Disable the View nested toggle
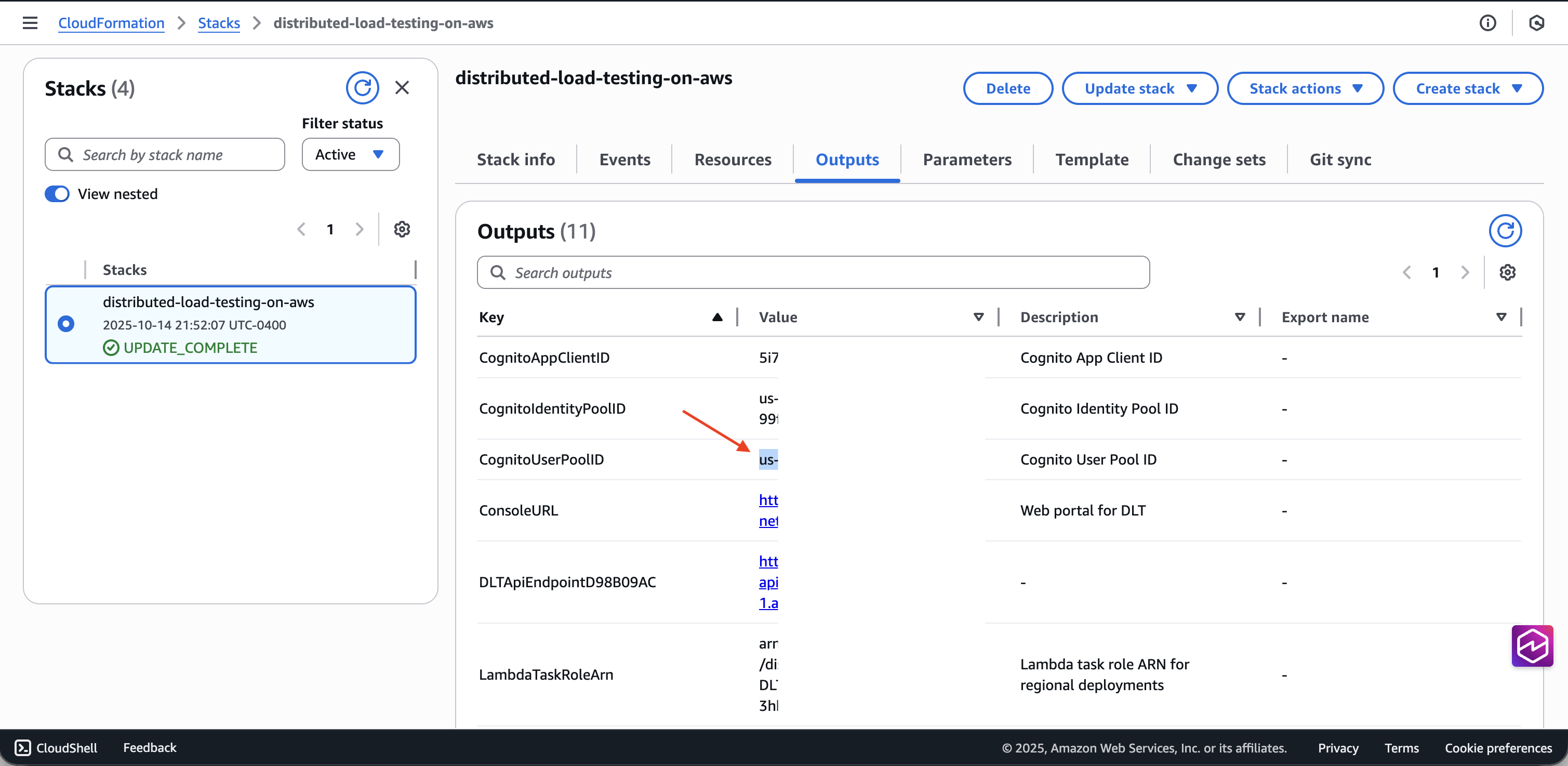 tap(57, 194)
